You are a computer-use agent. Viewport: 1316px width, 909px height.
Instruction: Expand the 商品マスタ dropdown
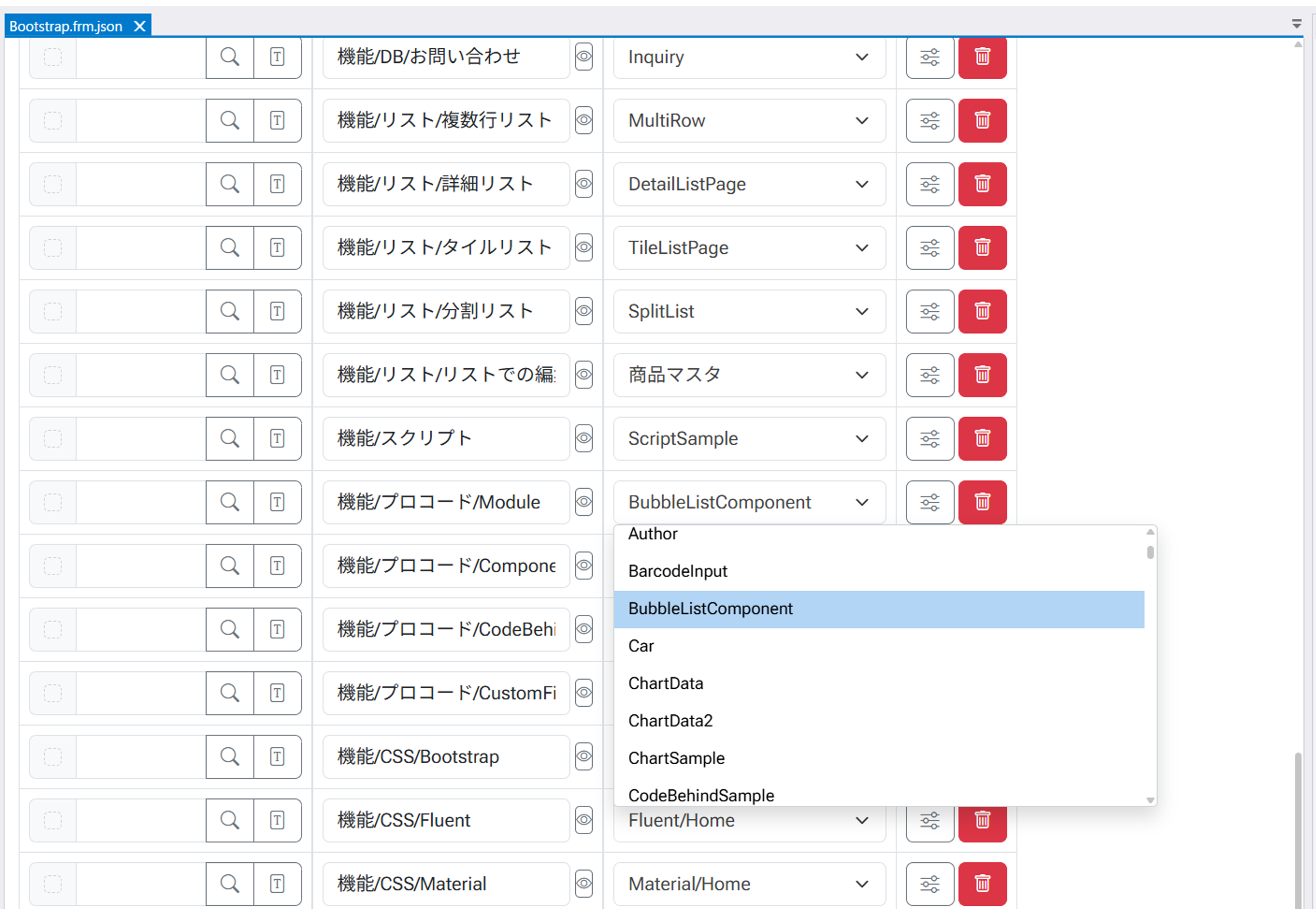coord(749,375)
